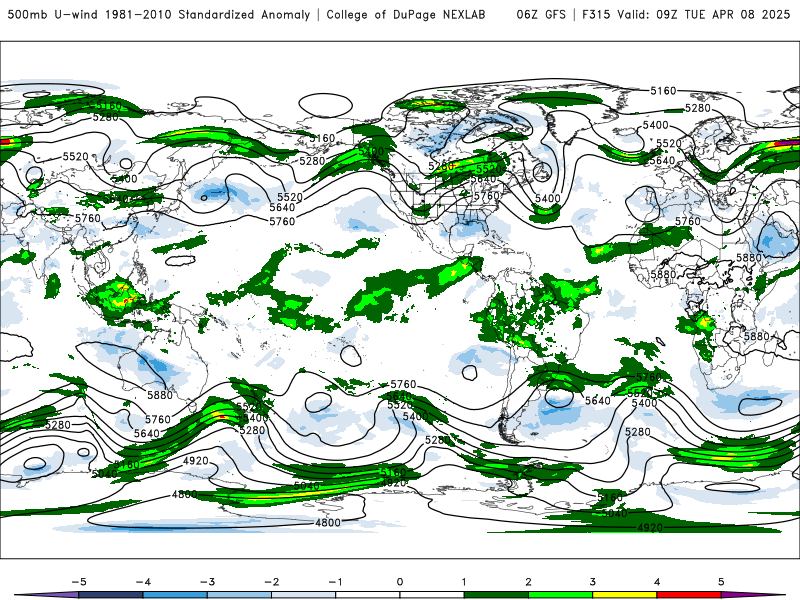Click the '5400' contour label over the North Atlantic
This screenshot has height=600, width=800.
tap(547, 198)
